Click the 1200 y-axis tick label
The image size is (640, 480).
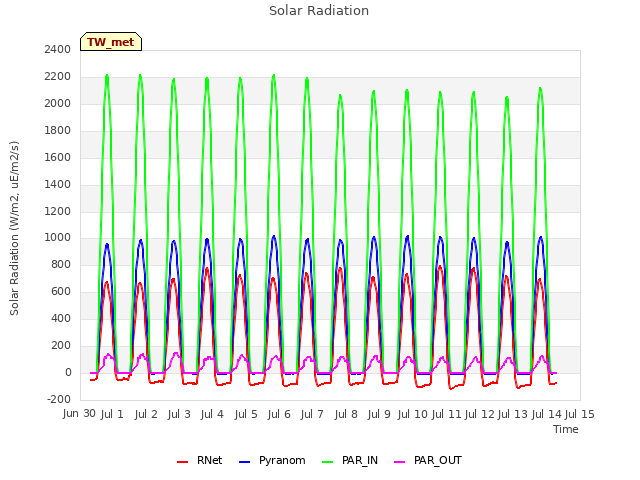click(x=58, y=211)
